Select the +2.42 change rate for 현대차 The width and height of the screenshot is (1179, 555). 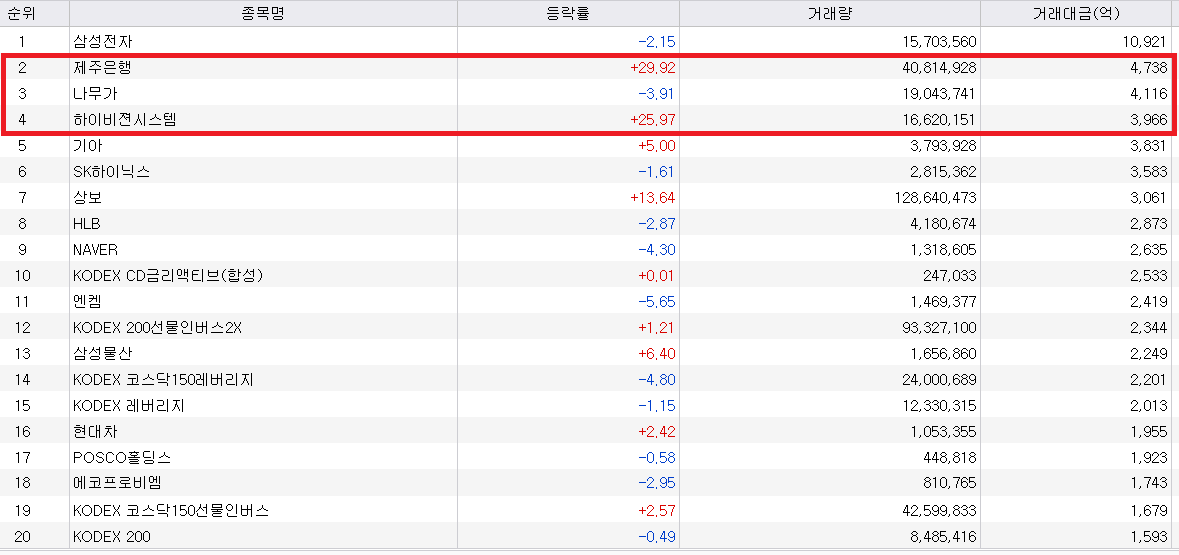pos(656,432)
